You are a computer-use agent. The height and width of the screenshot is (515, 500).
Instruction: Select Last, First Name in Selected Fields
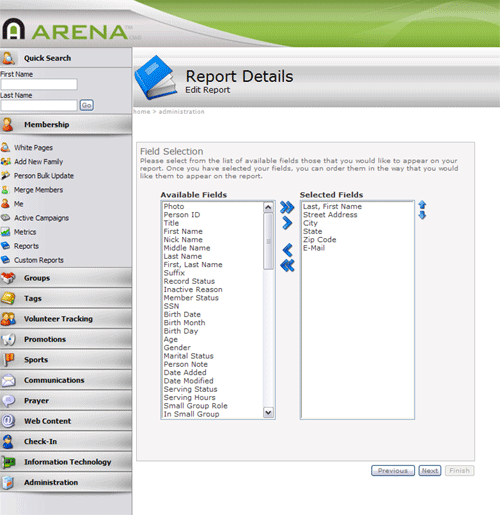357,206
